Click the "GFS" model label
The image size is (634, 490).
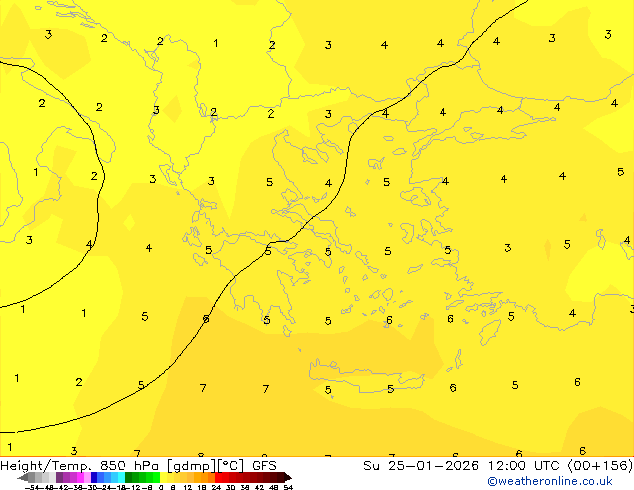click(x=264, y=466)
